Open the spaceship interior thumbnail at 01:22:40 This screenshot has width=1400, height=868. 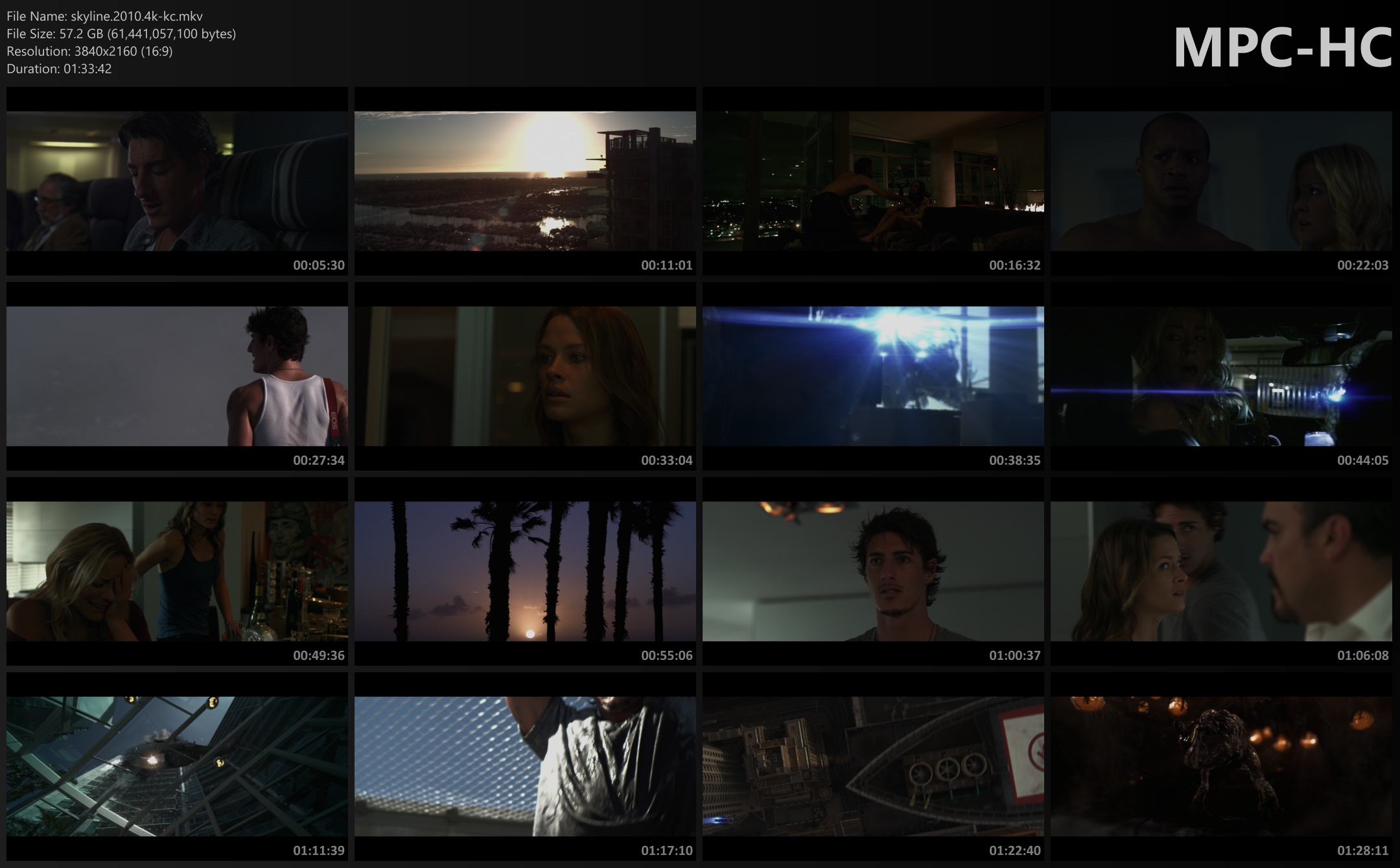click(x=873, y=766)
